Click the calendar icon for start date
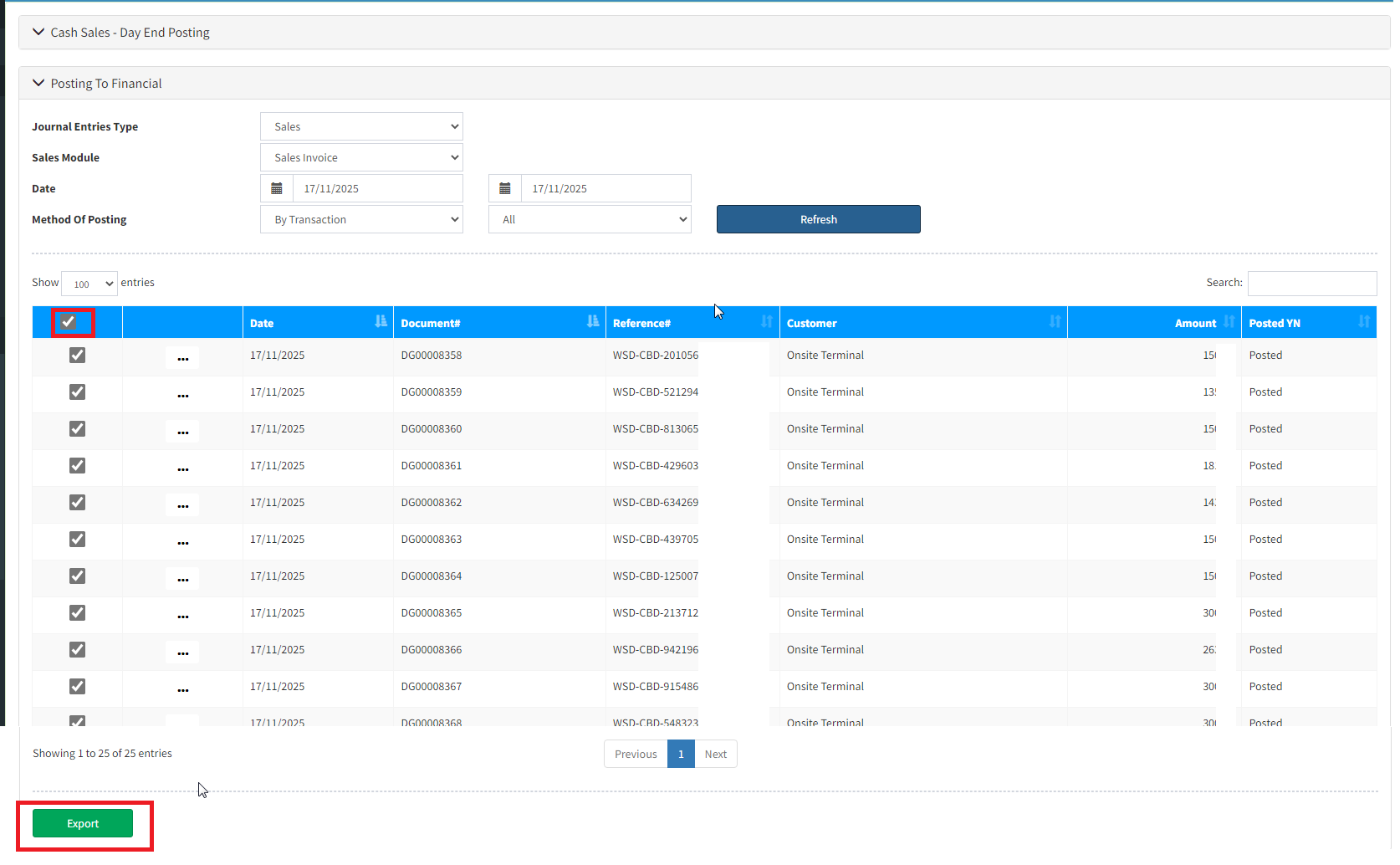1400x865 pixels. 277,188
